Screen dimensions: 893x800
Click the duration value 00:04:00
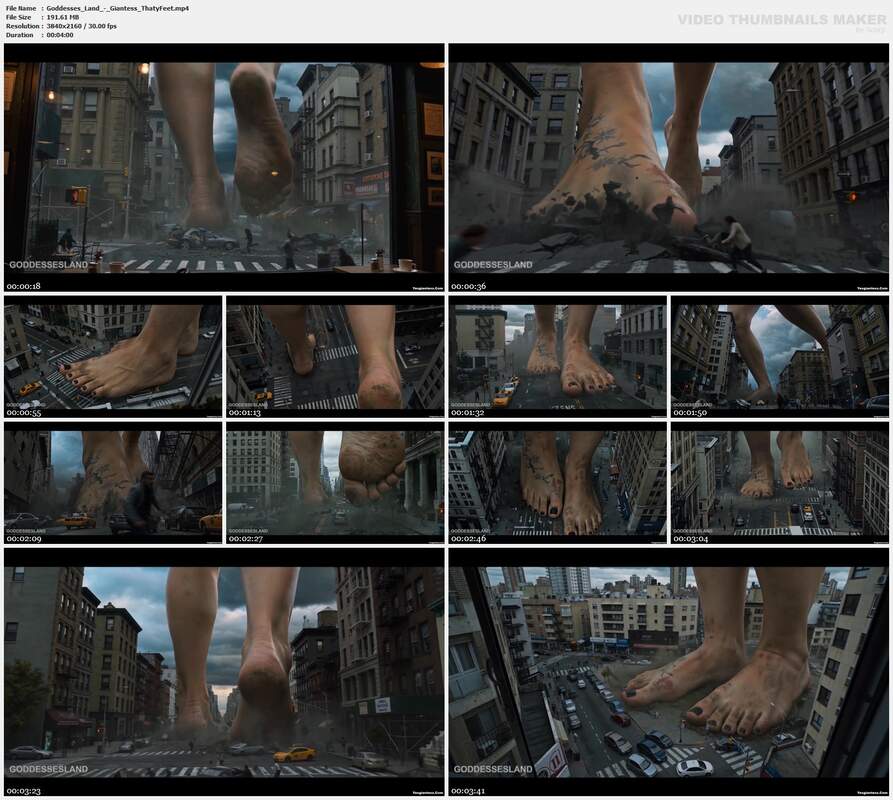point(60,35)
